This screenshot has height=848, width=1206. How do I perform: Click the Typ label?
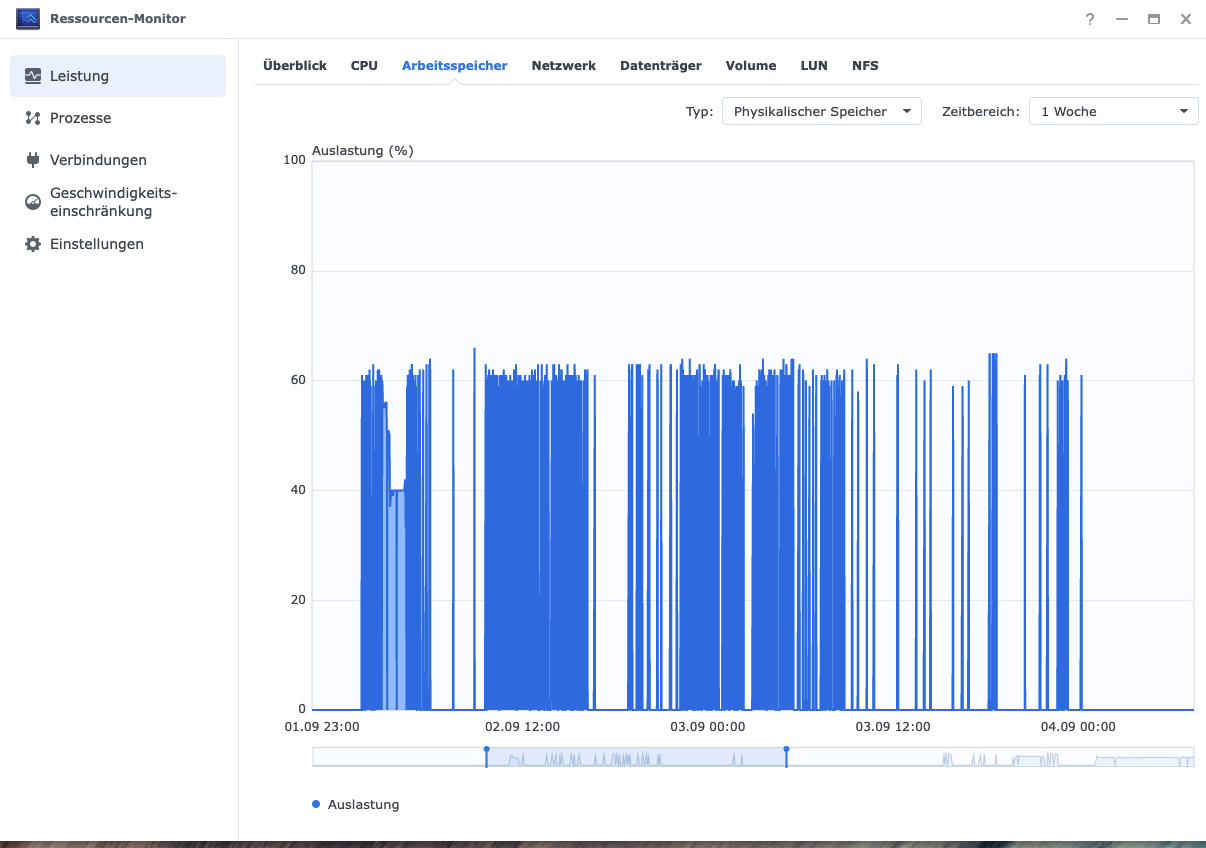(x=699, y=111)
